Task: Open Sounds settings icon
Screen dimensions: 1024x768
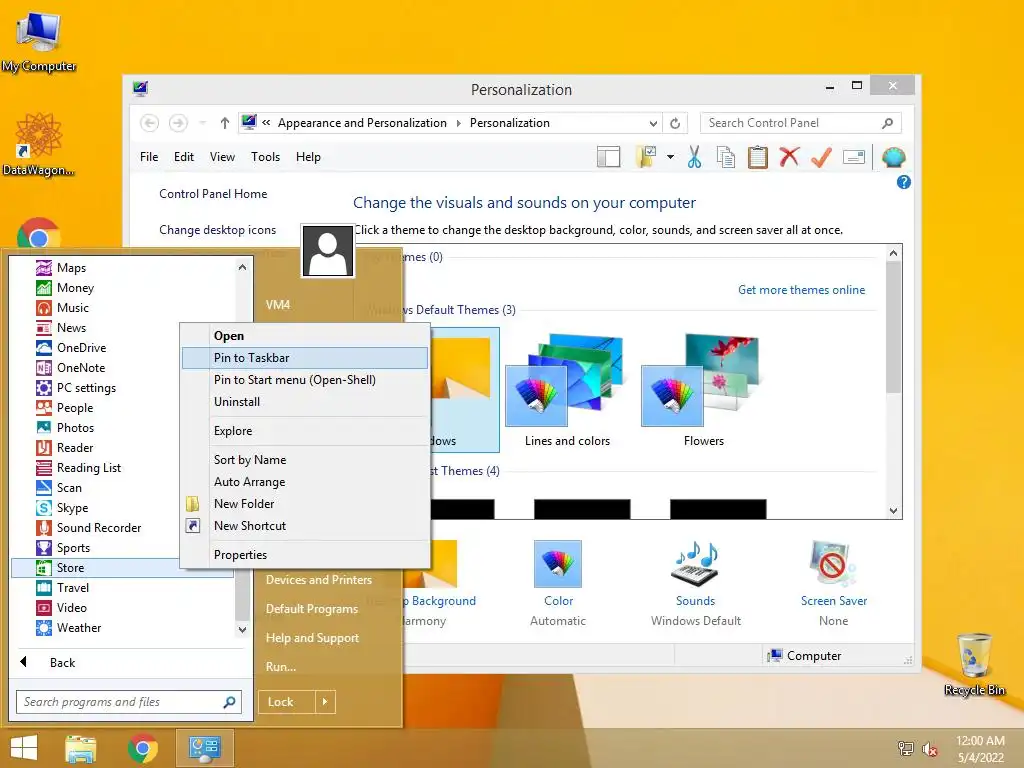Action: click(x=696, y=564)
